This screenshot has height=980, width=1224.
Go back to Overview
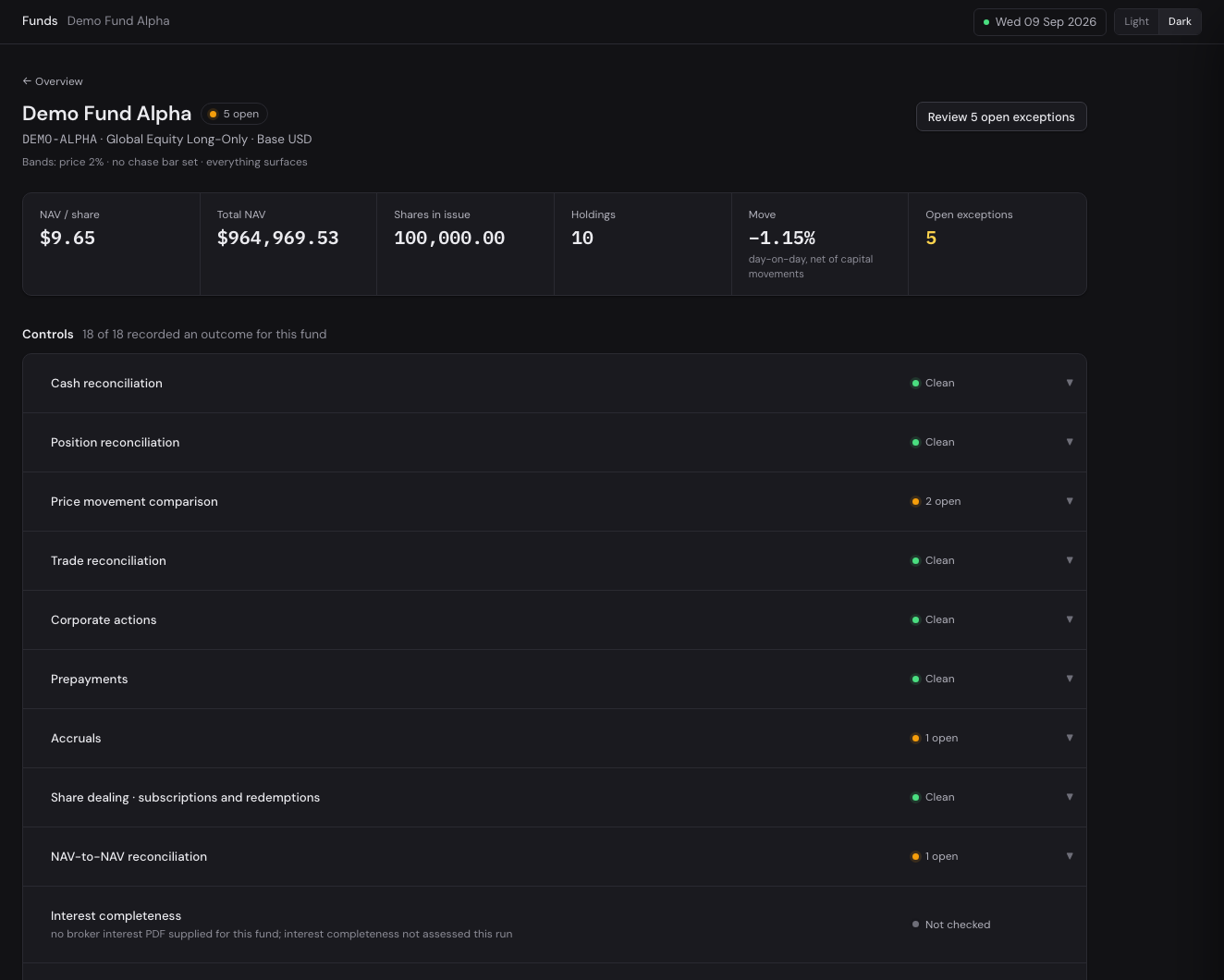coord(53,81)
